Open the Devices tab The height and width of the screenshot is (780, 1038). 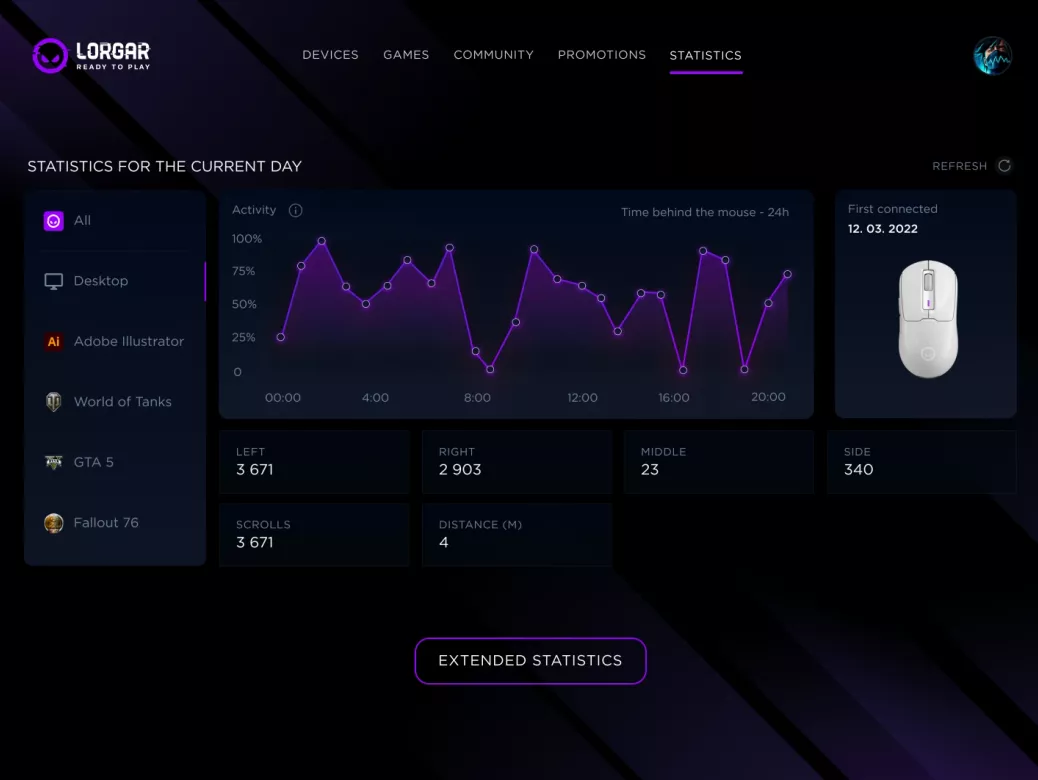(330, 55)
